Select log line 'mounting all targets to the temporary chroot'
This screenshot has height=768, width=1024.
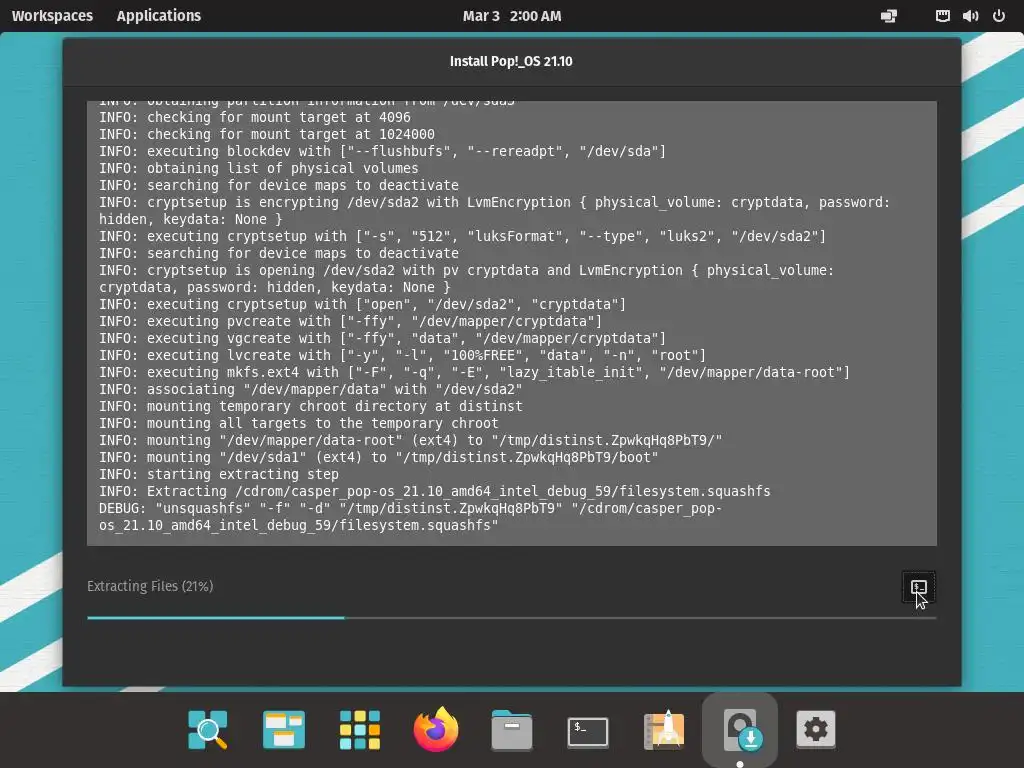(298, 423)
